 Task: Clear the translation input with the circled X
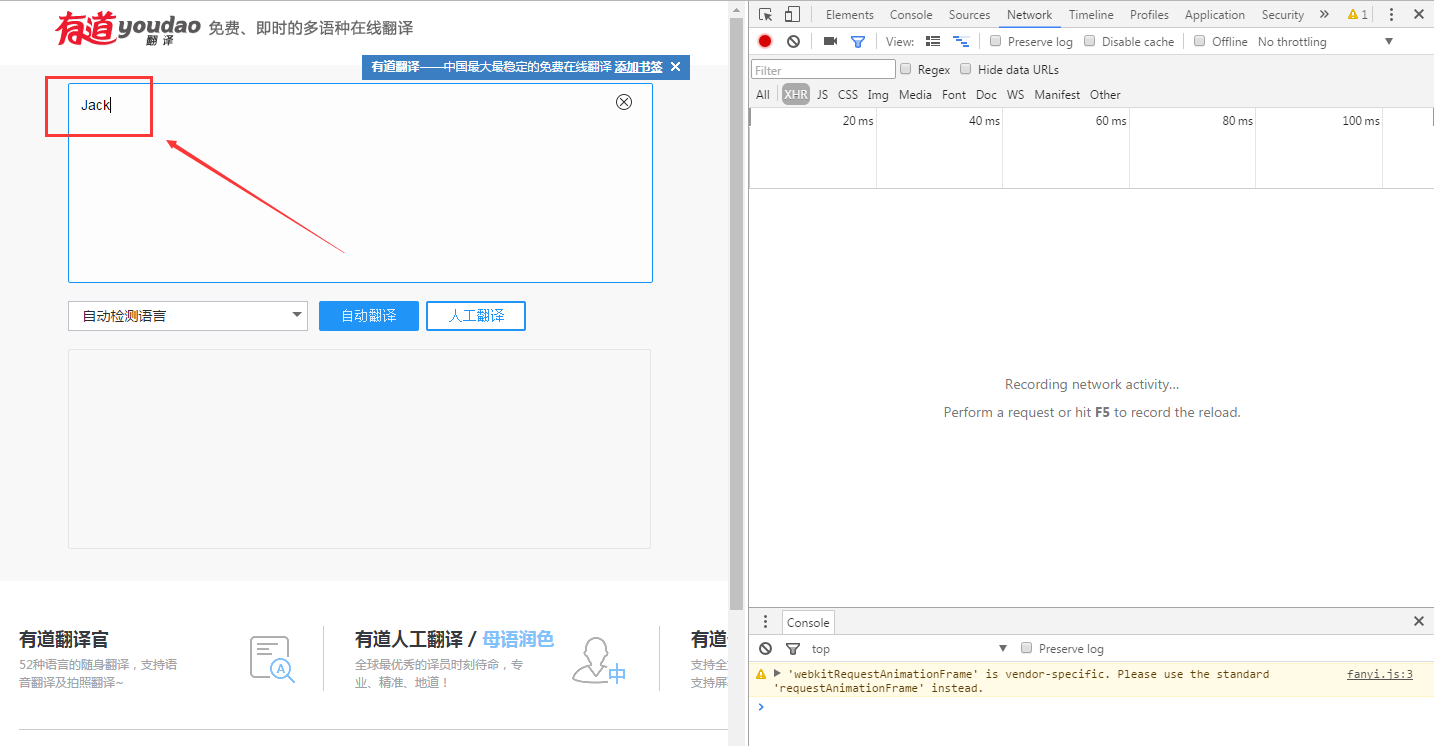coord(624,102)
